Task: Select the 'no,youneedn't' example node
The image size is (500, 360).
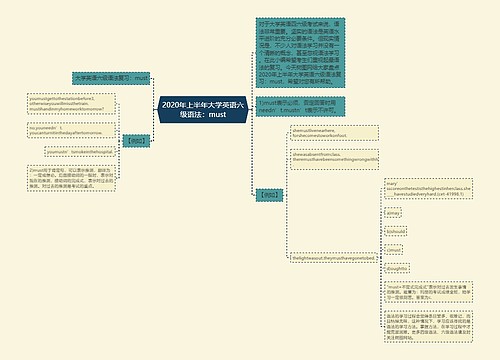Action: click(x=71, y=130)
